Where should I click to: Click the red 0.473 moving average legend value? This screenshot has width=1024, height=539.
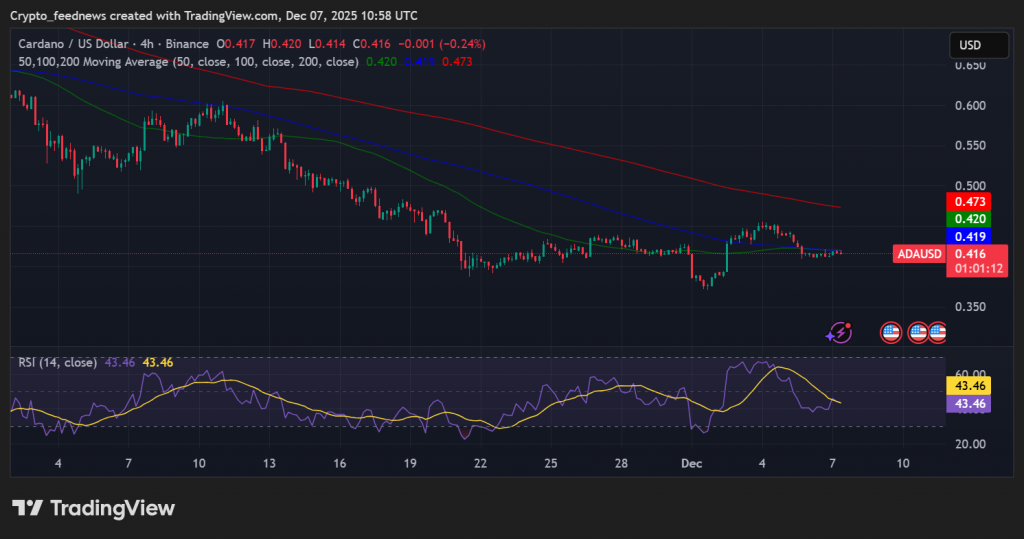[457, 62]
